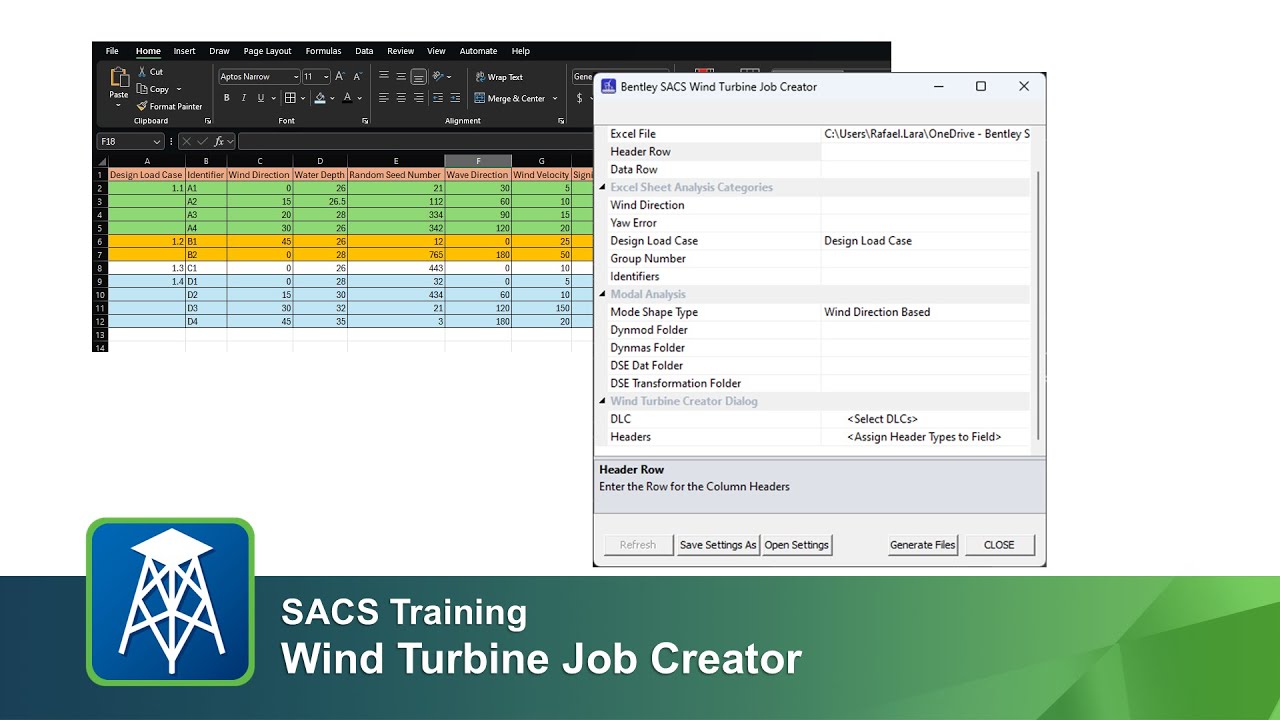Open the File menu in Excel
This screenshot has width=1280, height=720.
(x=112, y=51)
